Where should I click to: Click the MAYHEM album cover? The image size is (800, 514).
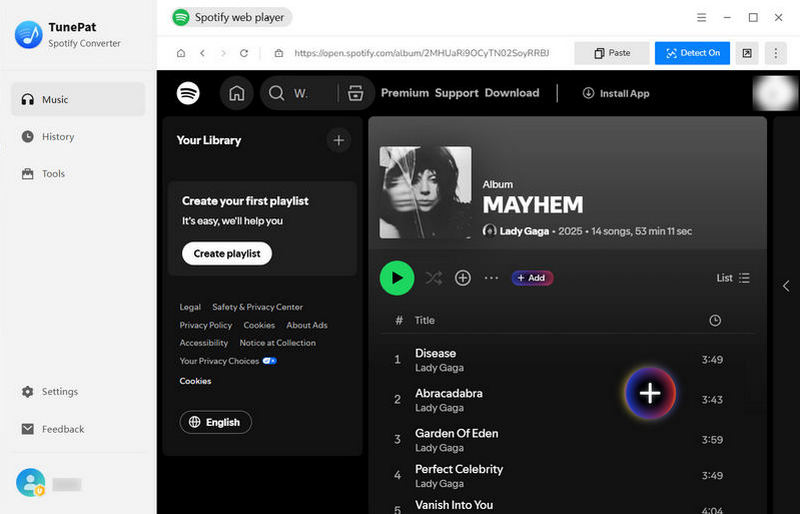pos(426,192)
